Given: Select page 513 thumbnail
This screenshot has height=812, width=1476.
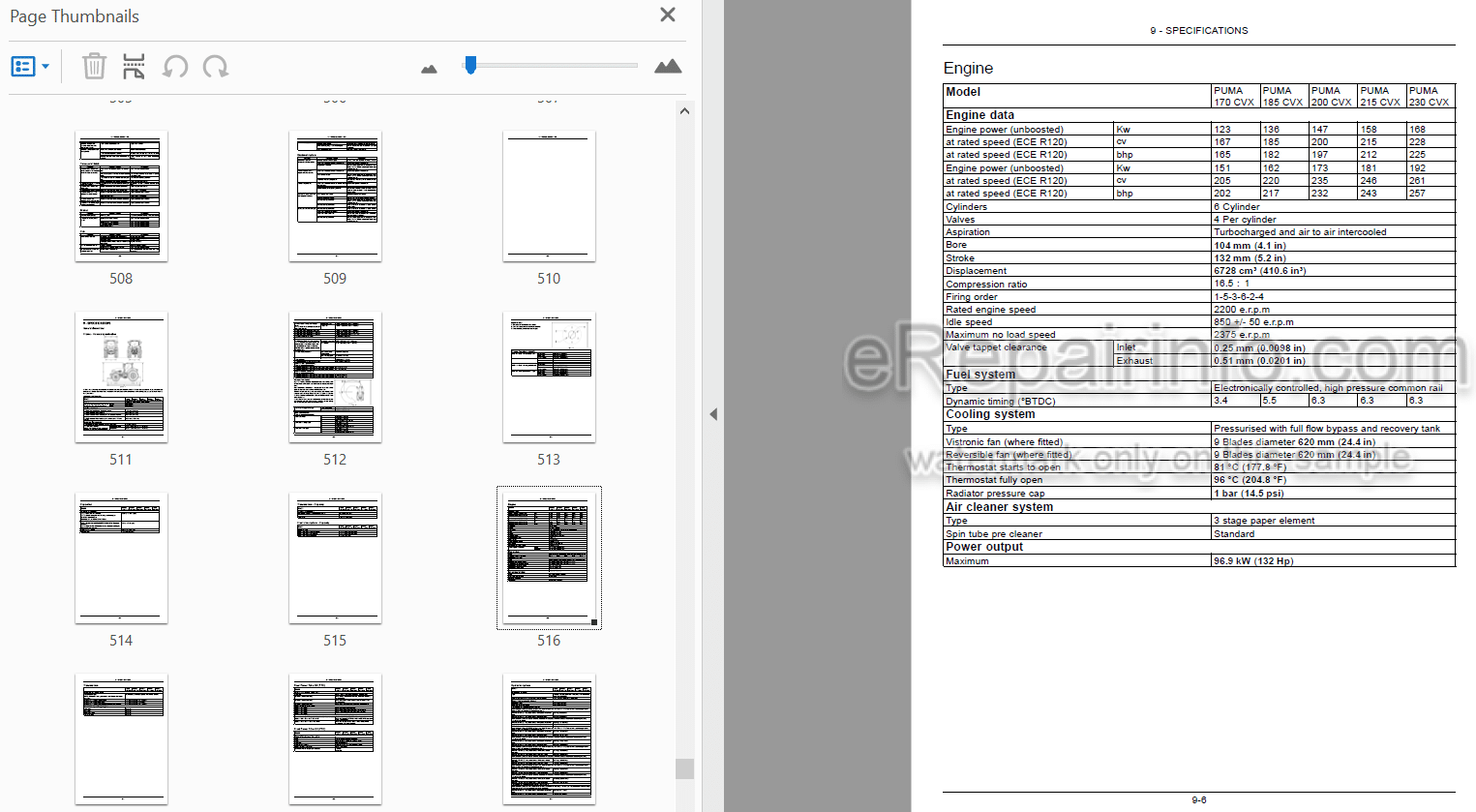Looking at the screenshot, I should click(x=549, y=377).
